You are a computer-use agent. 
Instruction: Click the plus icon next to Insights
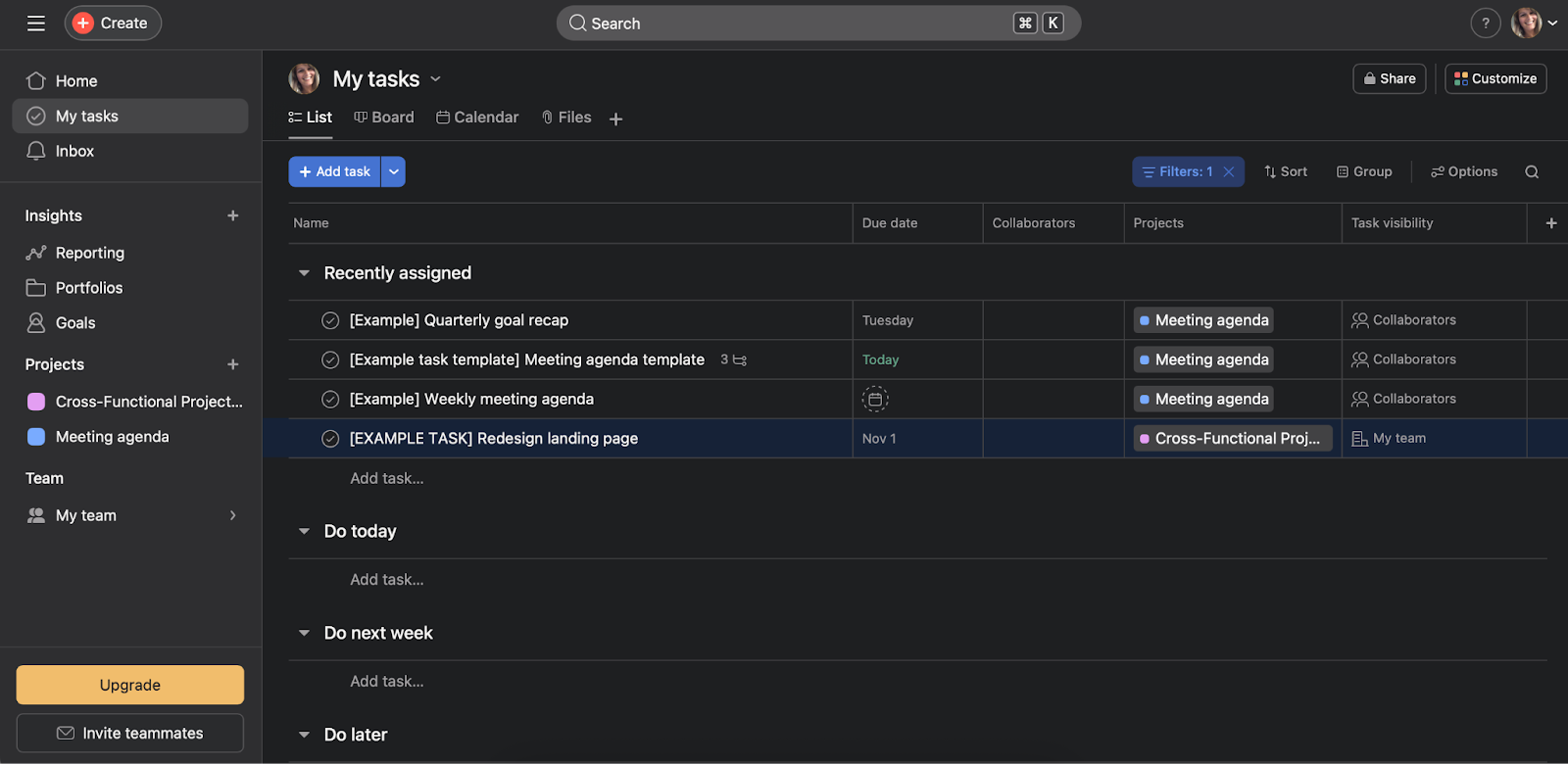click(233, 215)
